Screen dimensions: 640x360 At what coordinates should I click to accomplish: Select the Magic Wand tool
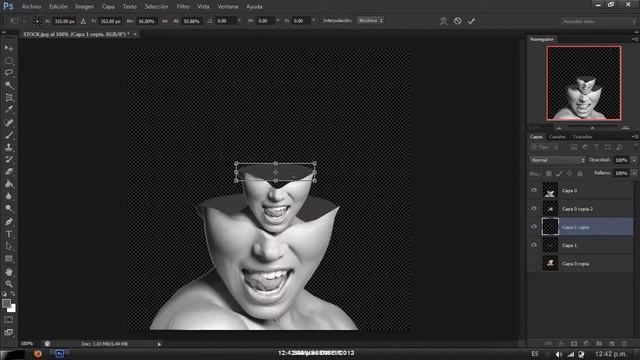pos(9,85)
